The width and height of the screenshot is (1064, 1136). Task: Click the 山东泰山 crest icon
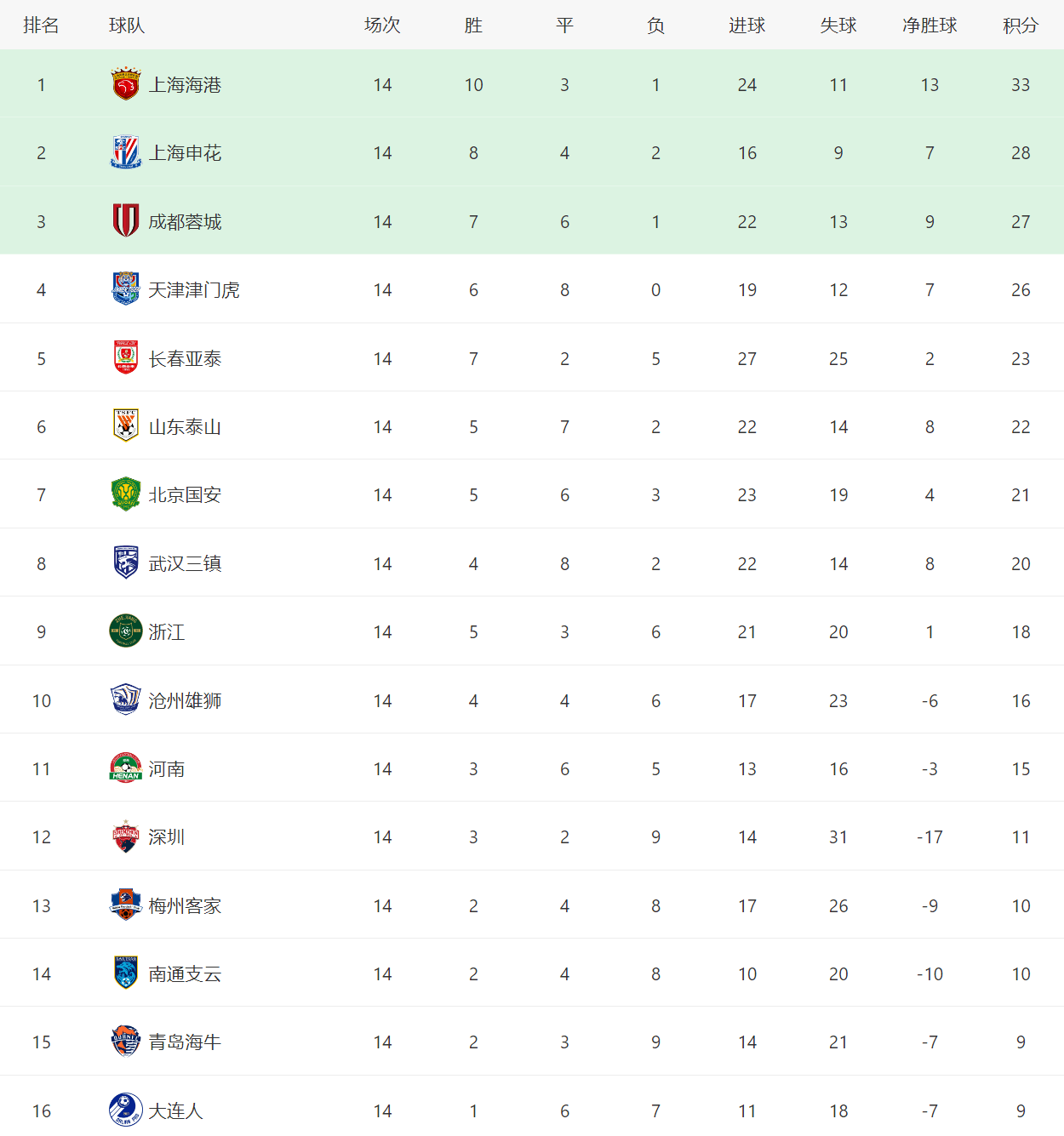tap(126, 426)
